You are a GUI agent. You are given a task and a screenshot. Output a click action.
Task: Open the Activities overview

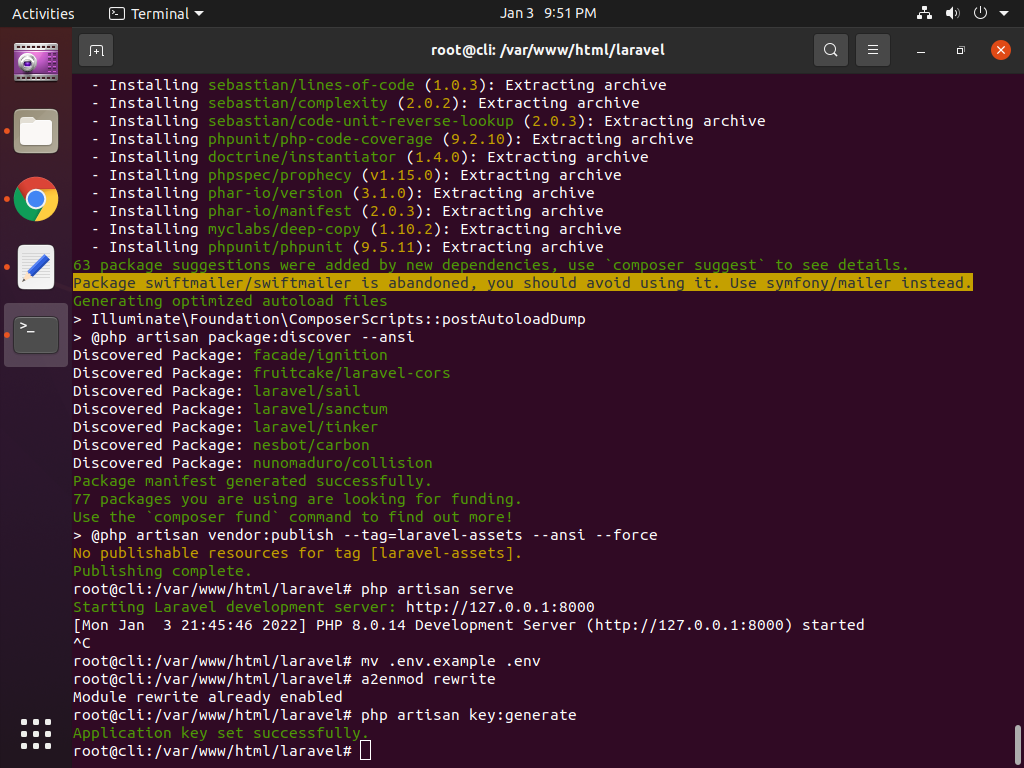[43, 13]
